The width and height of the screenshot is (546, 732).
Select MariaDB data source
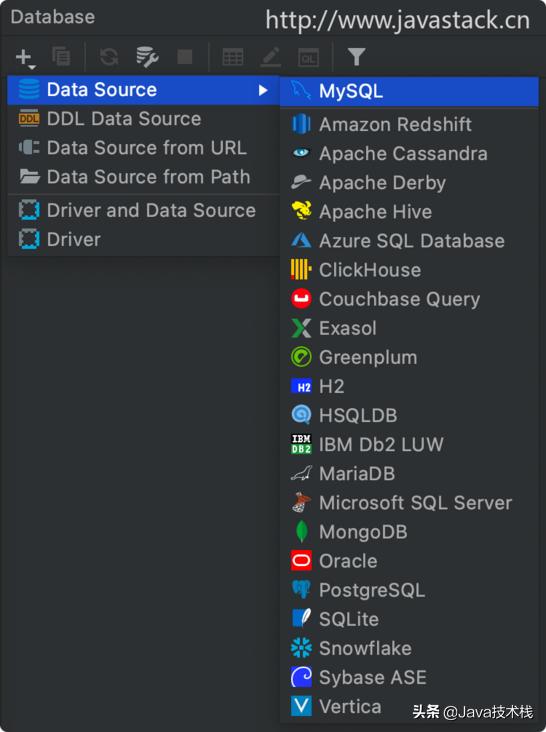(409, 473)
